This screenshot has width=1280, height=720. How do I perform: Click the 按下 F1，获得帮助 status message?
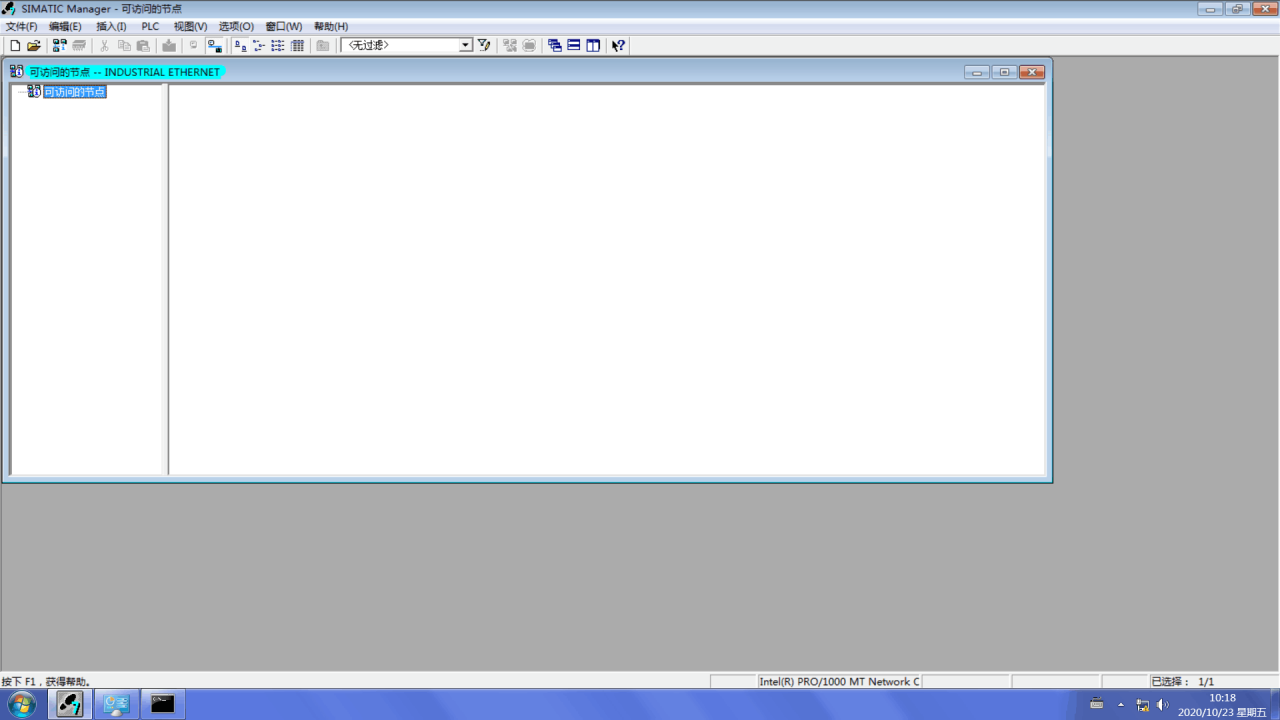(47, 681)
